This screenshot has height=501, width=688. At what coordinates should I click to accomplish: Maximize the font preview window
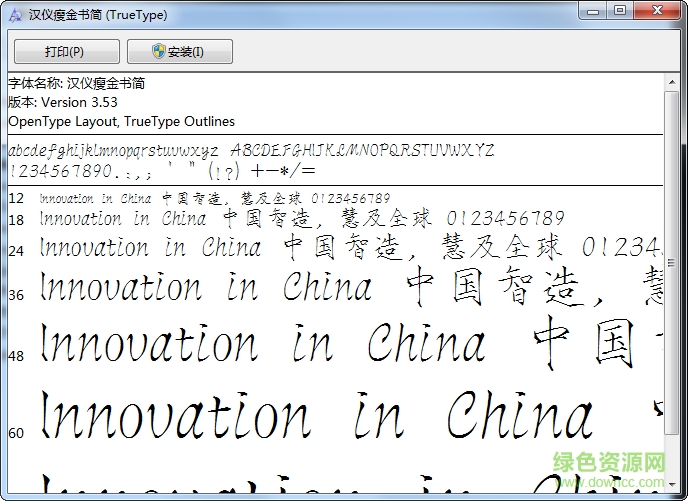coord(620,11)
